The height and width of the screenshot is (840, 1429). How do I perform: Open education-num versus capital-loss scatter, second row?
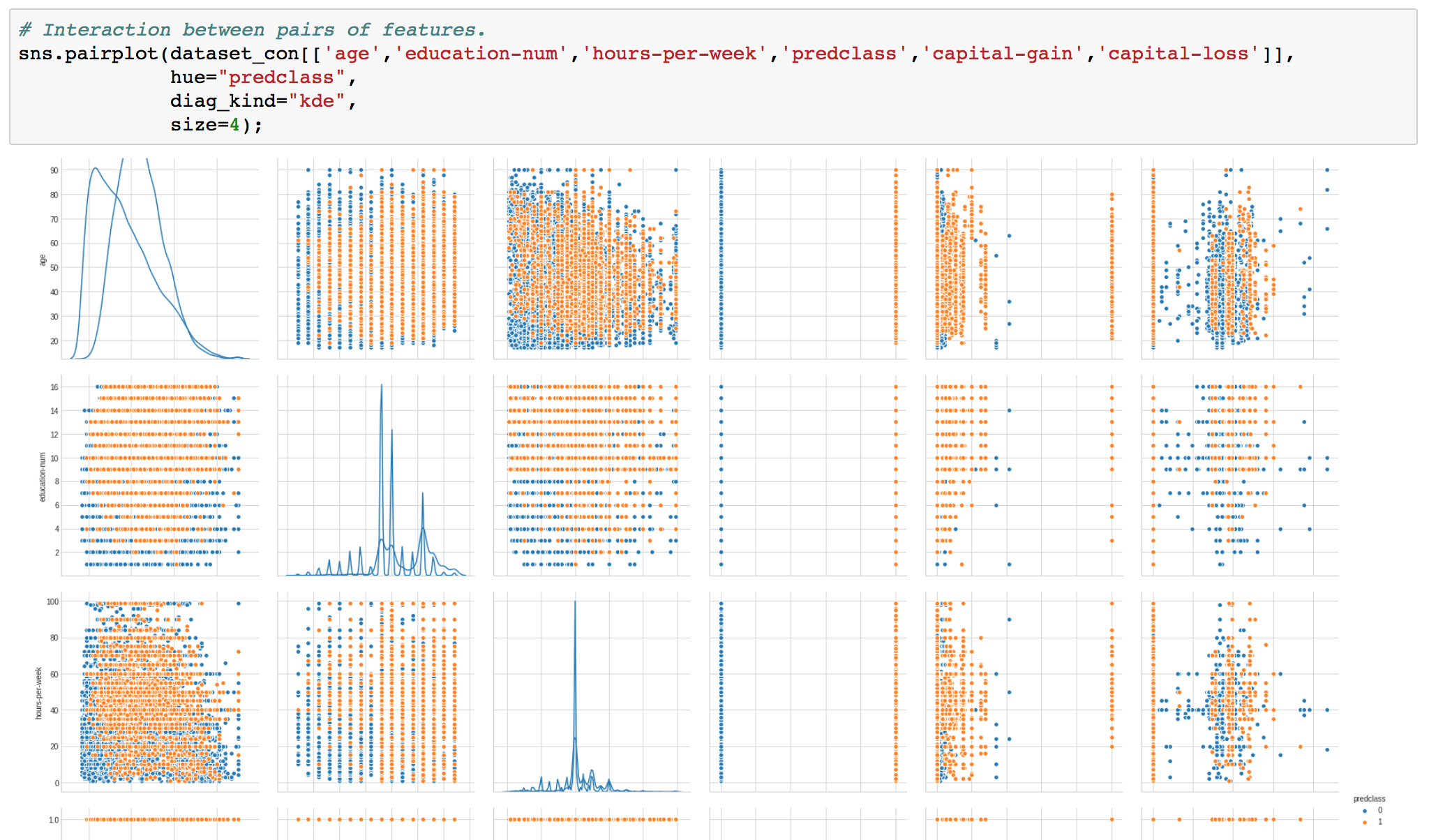(x=1240, y=475)
